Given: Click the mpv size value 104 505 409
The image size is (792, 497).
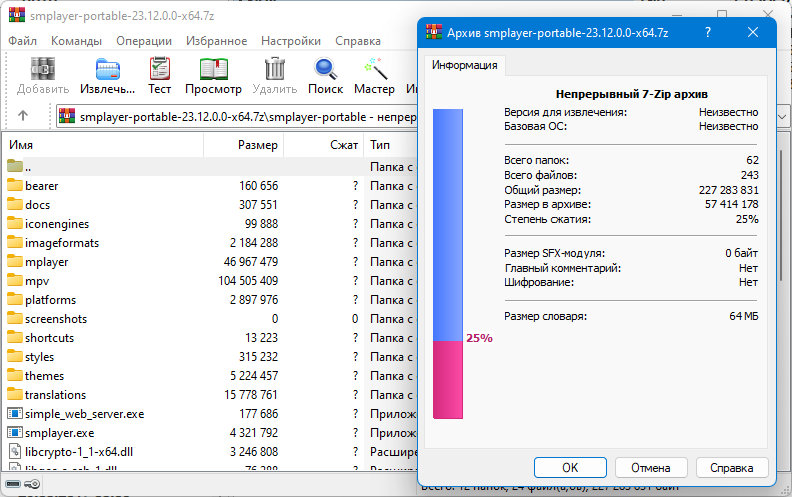Looking at the screenshot, I should coord(248,281).
